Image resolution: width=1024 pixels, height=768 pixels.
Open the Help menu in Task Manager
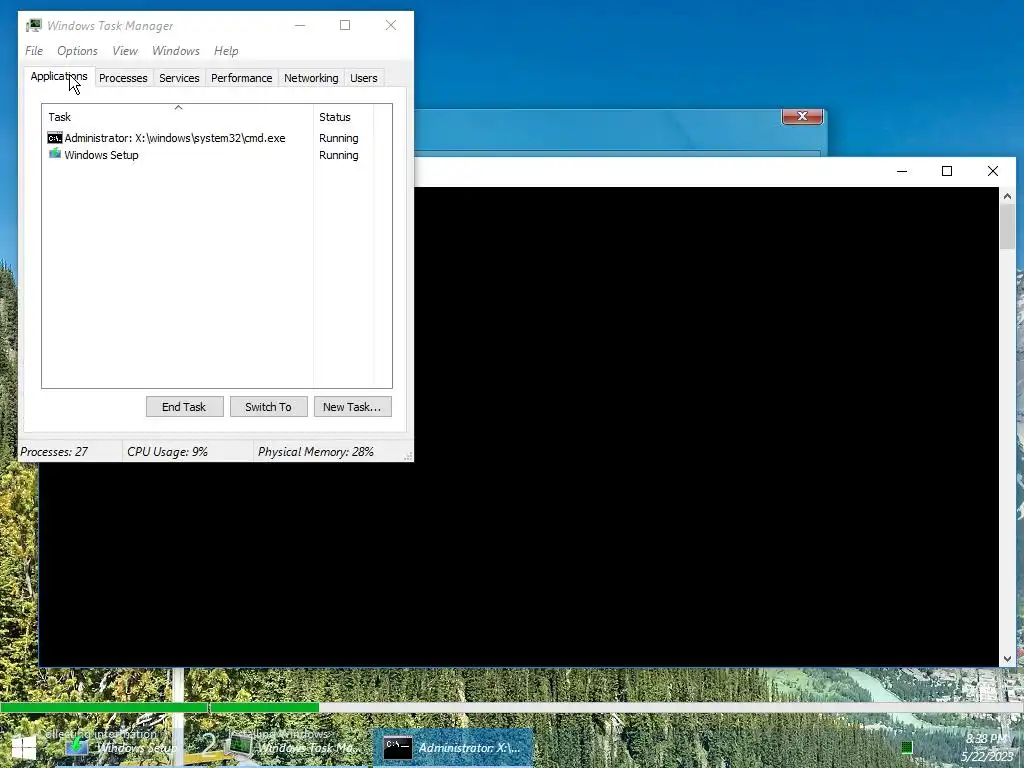click(226, 51)
